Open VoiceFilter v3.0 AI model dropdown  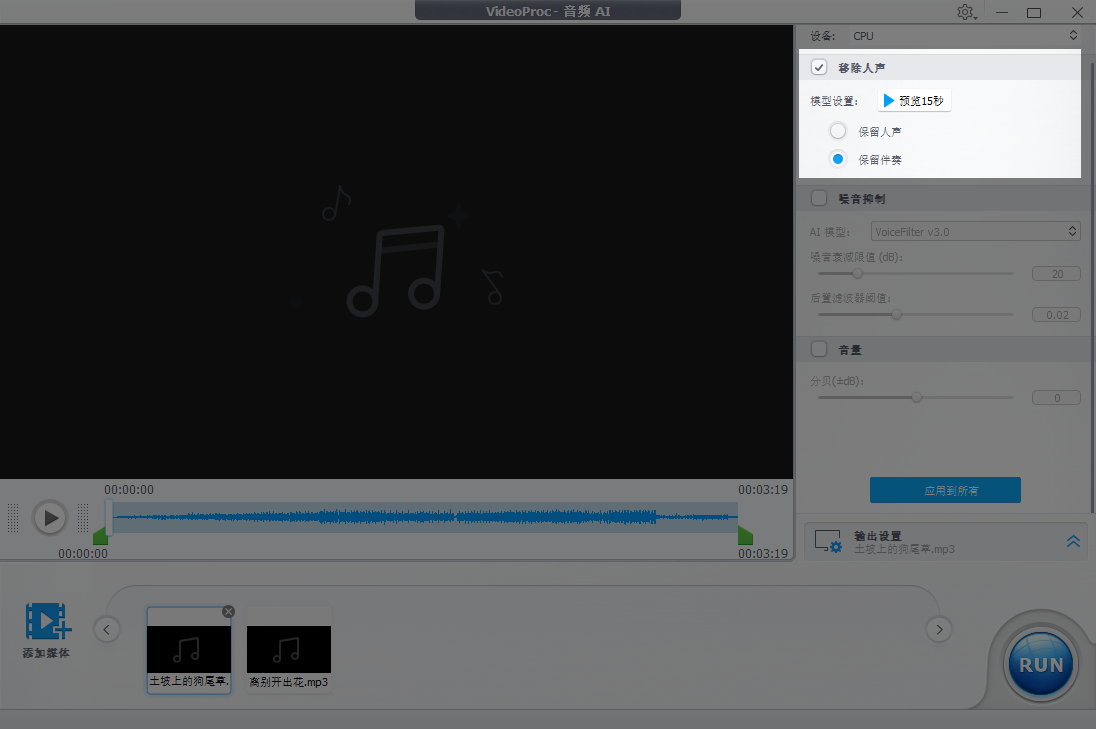tap(975, 231)
